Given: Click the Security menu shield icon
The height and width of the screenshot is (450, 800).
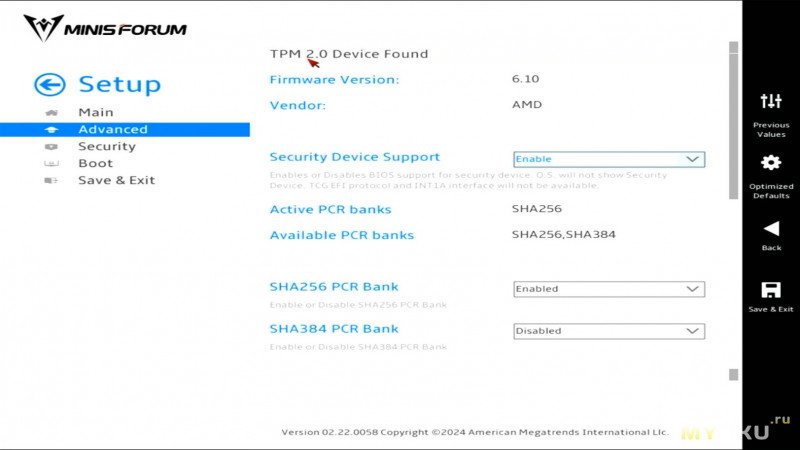Looking at the screenshot, I should pos(51,147).
